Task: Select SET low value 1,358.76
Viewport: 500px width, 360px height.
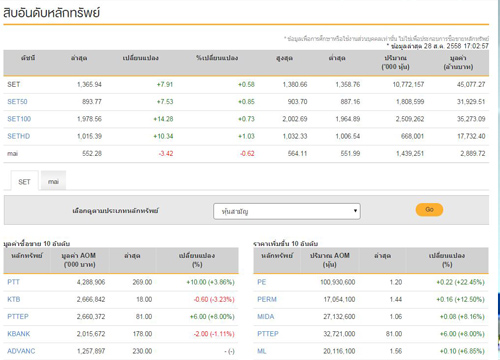Action: pos(348,84)
